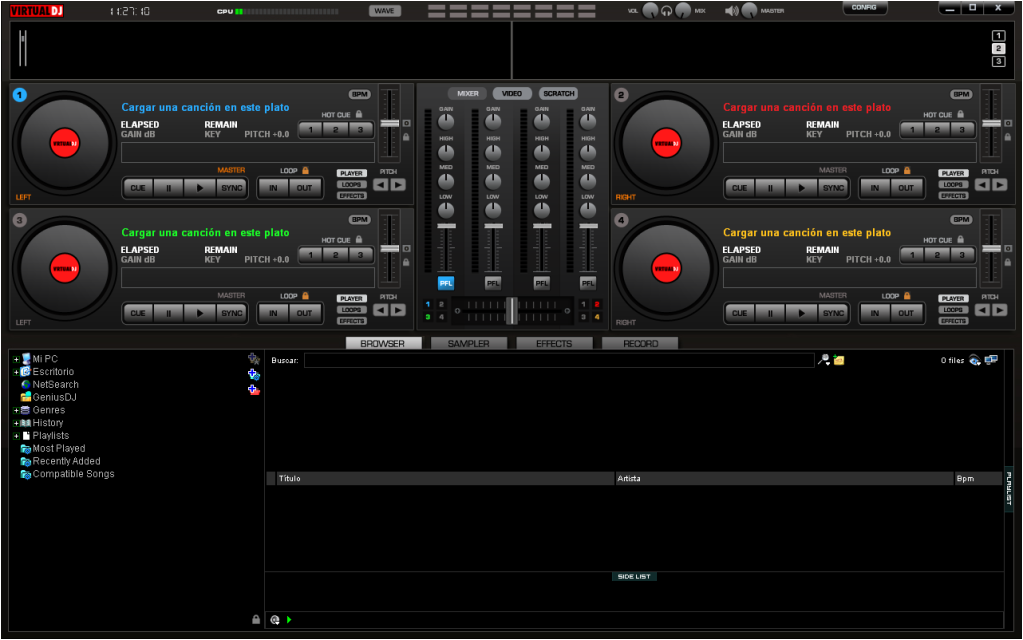The height and width of the screenshot is (640, 1023).
Task: Toggle the hot cue lock on deck 2
Action: tap(960, 114)
